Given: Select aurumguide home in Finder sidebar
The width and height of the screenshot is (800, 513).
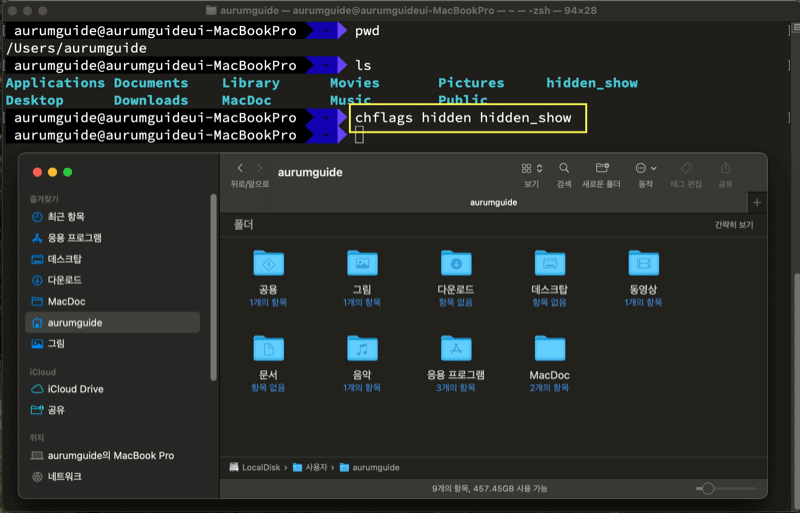Looking at the screenshot, I should click(x=112, y=323).
